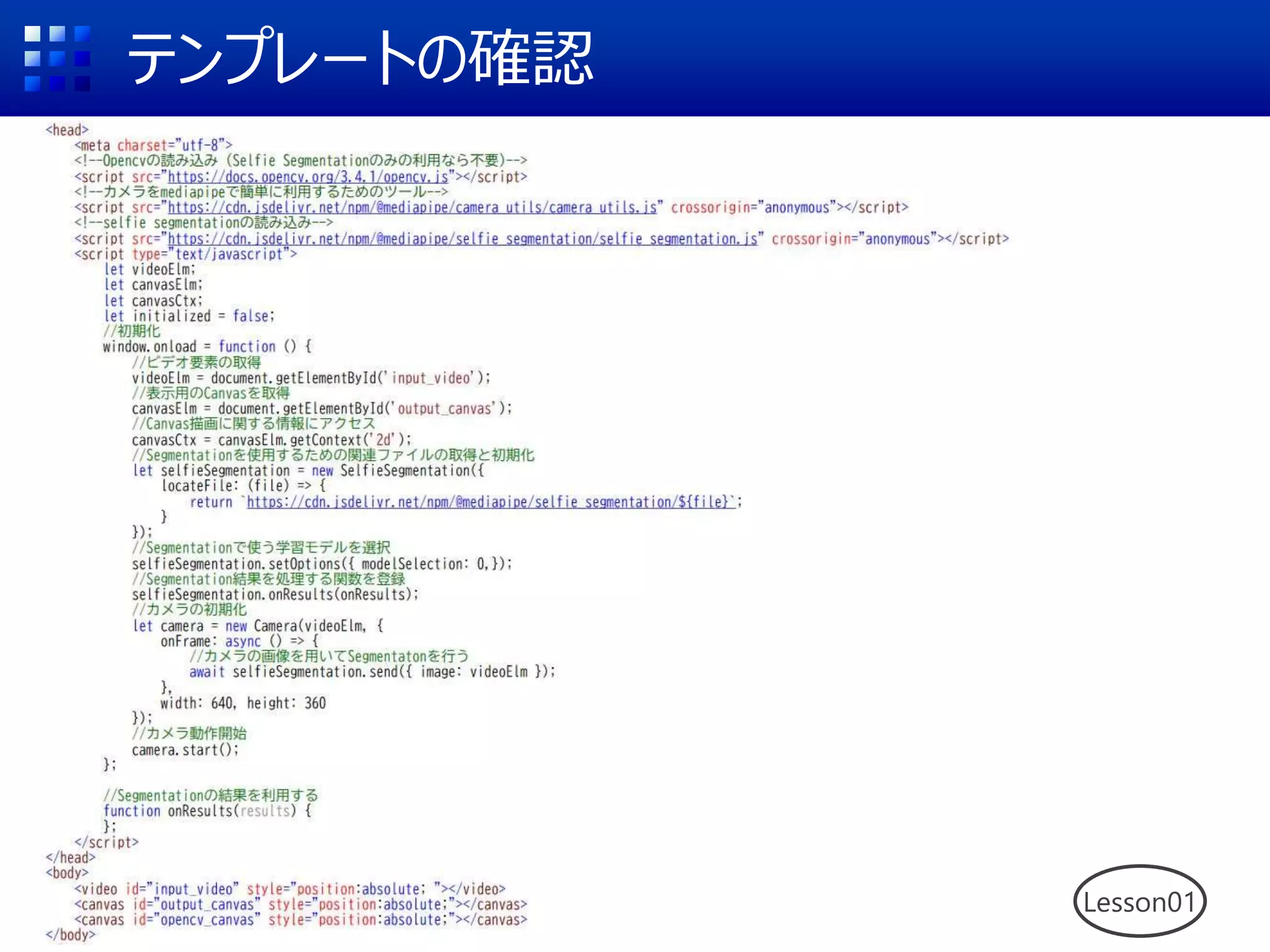
Task: Click the comment //カメラ動作開始
Action: [x=189, y=734]
